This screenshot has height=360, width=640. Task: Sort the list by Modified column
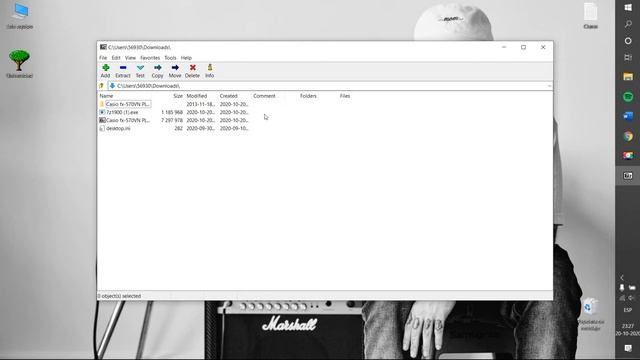(x=197, y=96)
